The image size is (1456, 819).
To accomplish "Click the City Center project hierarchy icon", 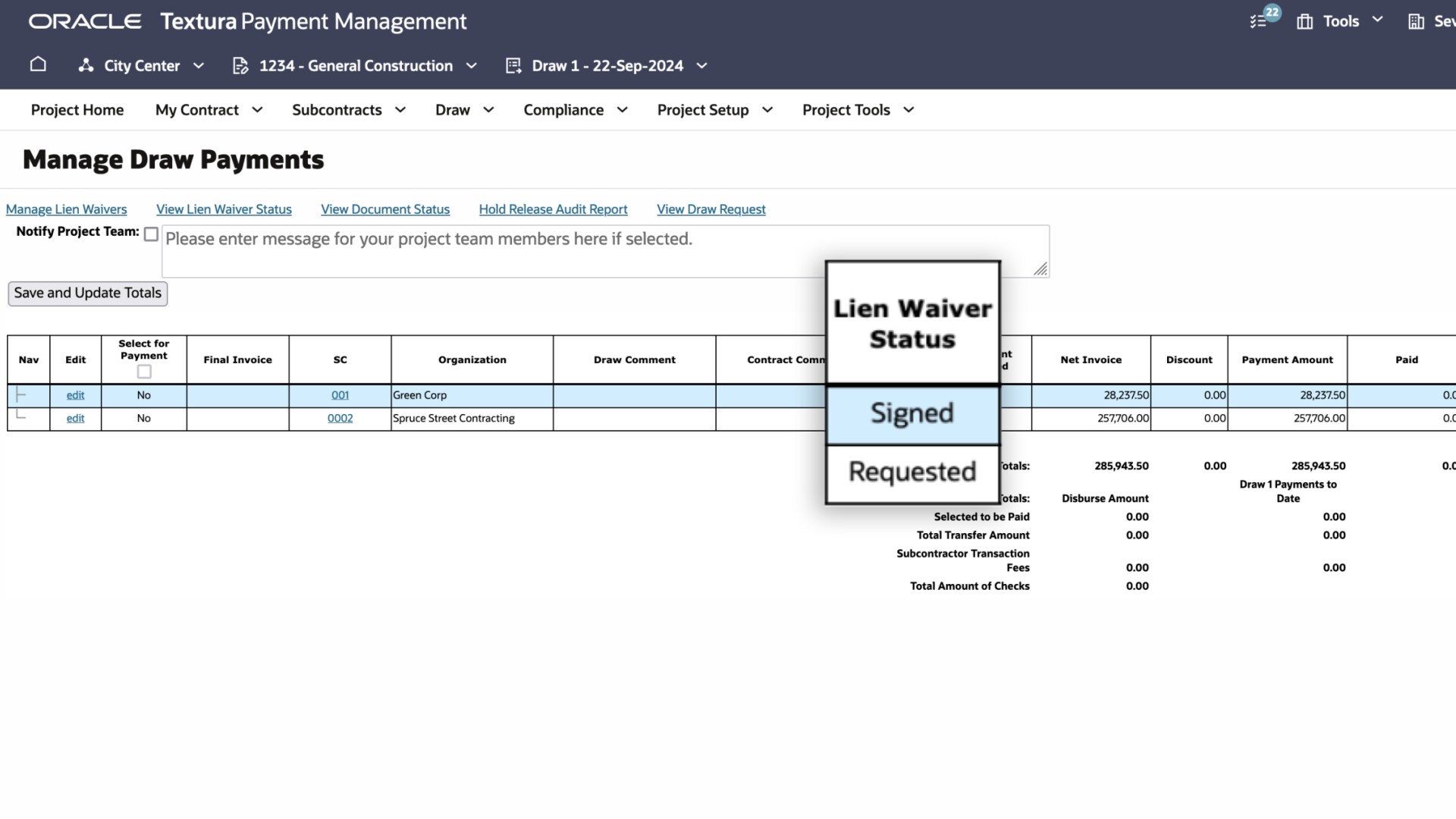I will tap(86, 66).
